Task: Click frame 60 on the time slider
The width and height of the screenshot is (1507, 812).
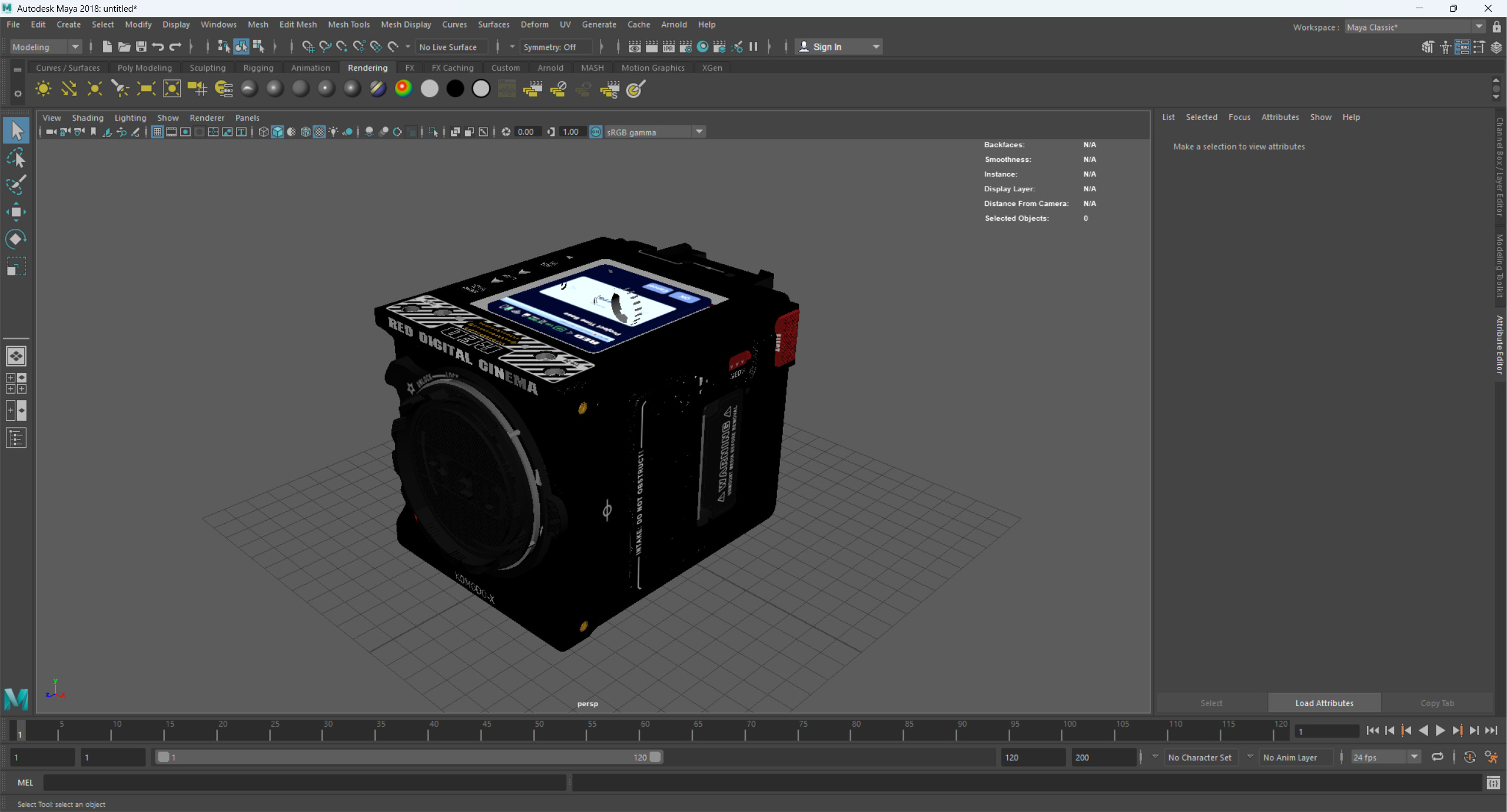Action: [x=639, y=730]
